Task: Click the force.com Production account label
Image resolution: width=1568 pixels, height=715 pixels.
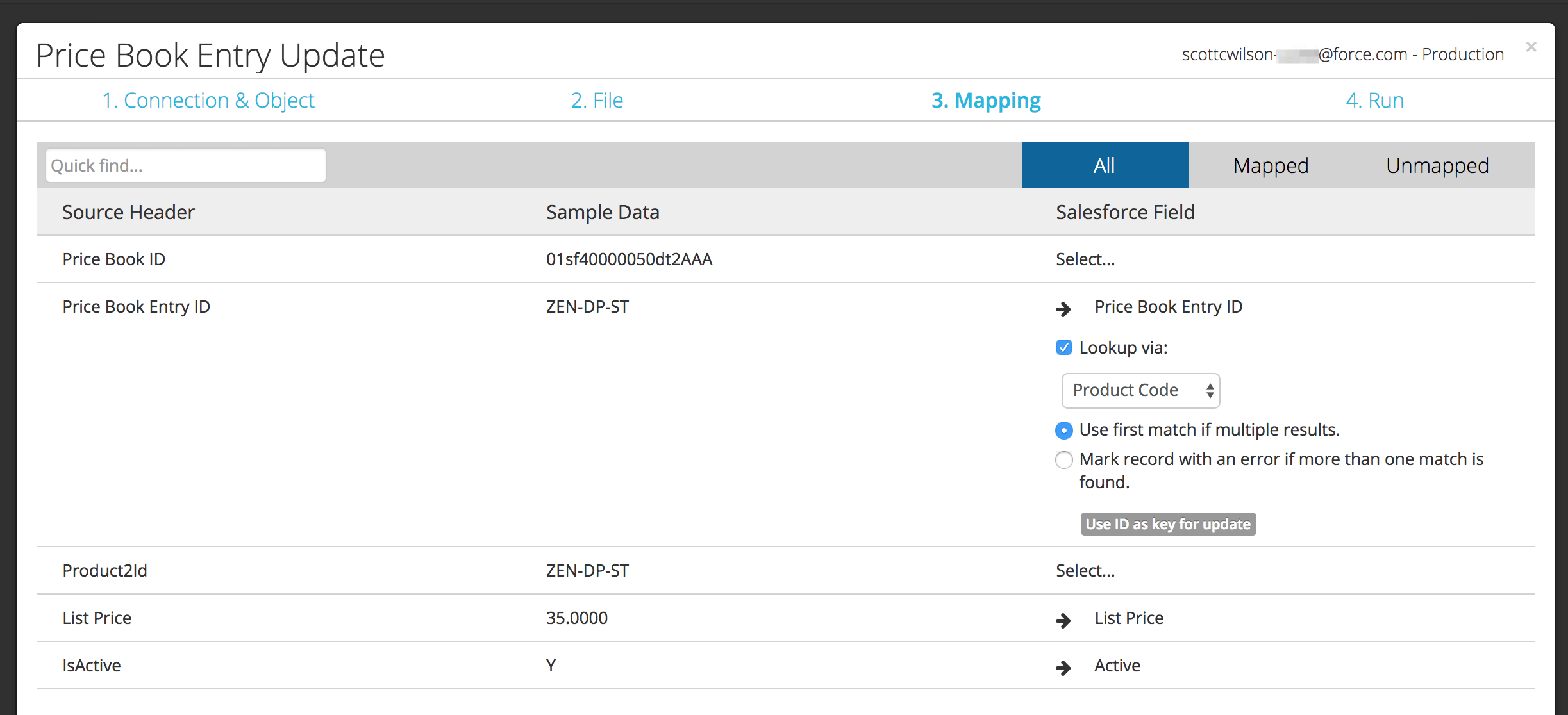Action: point(1342,54)
